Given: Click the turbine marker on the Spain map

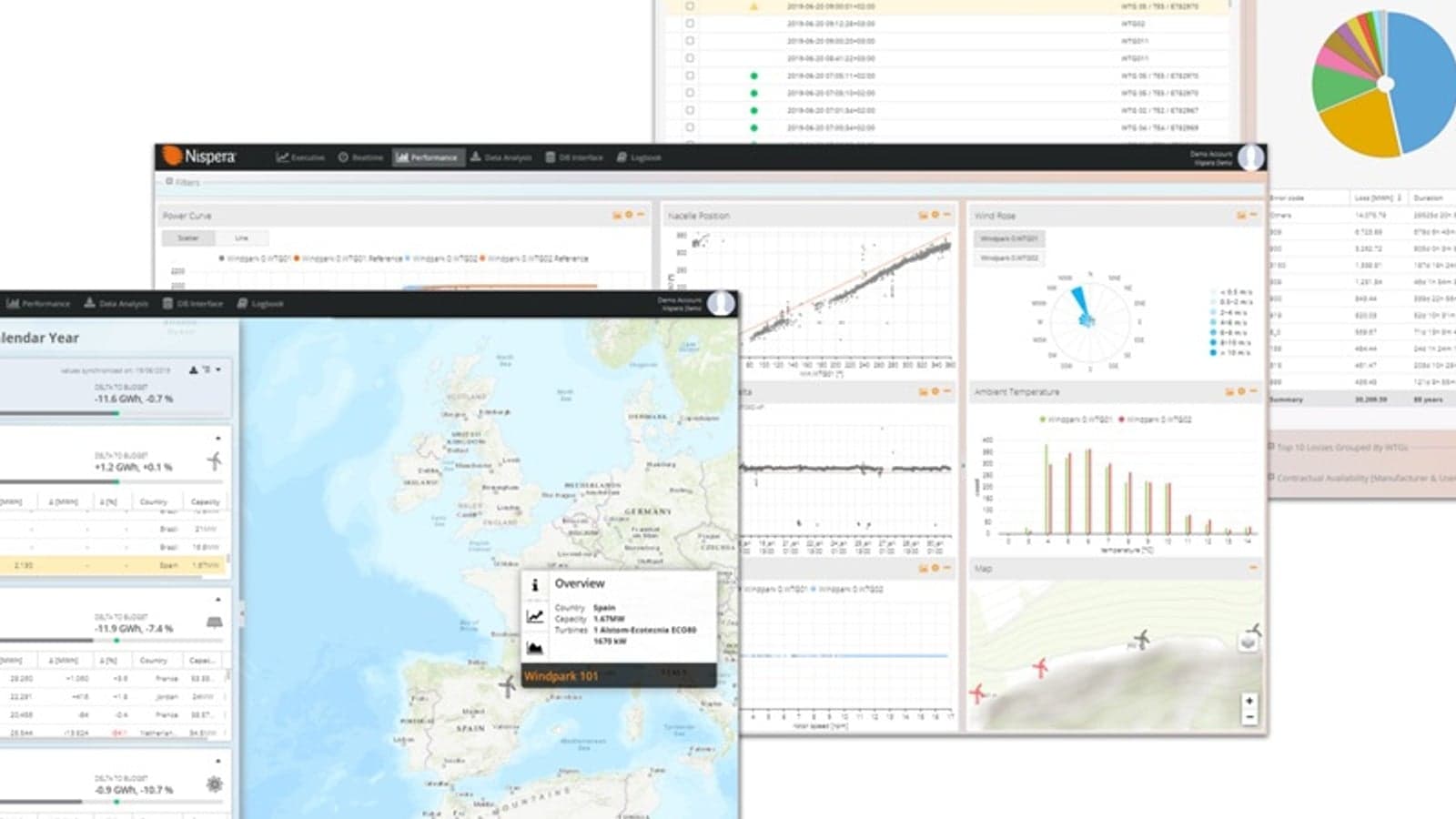Looking at the screenshot, I should coord(507,685).
